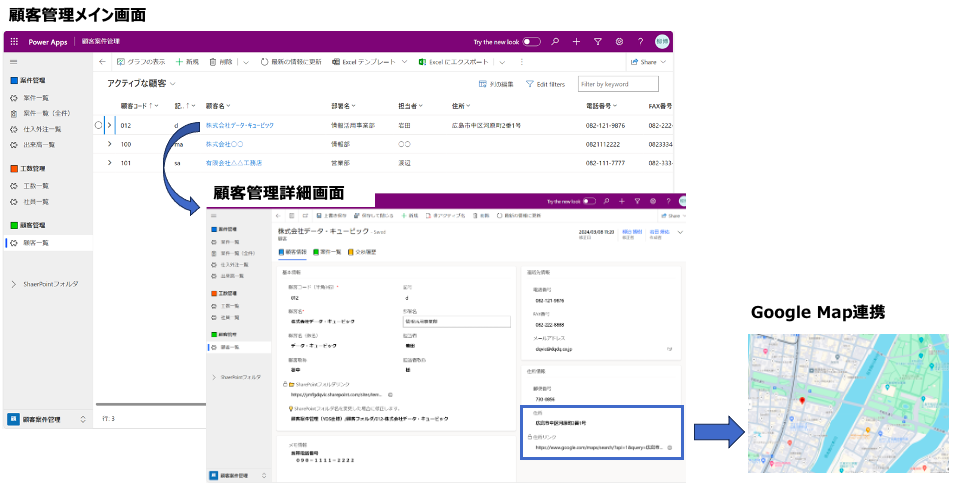
Task: Click the plus quick-create icon in main screen header
Action: point(576,42)
